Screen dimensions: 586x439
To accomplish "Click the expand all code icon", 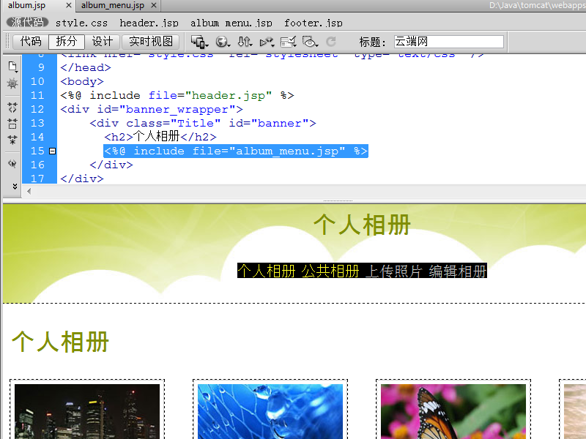I will (12, 139).
